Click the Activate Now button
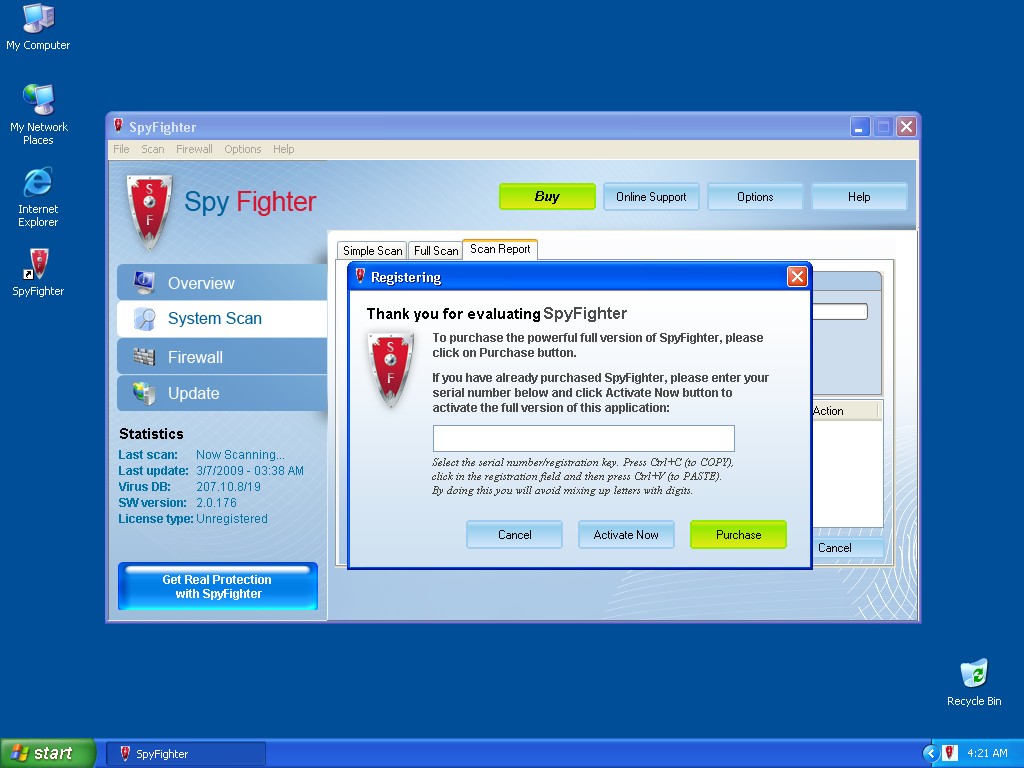This screenshot has width=1024, height=768. point(626,535)
